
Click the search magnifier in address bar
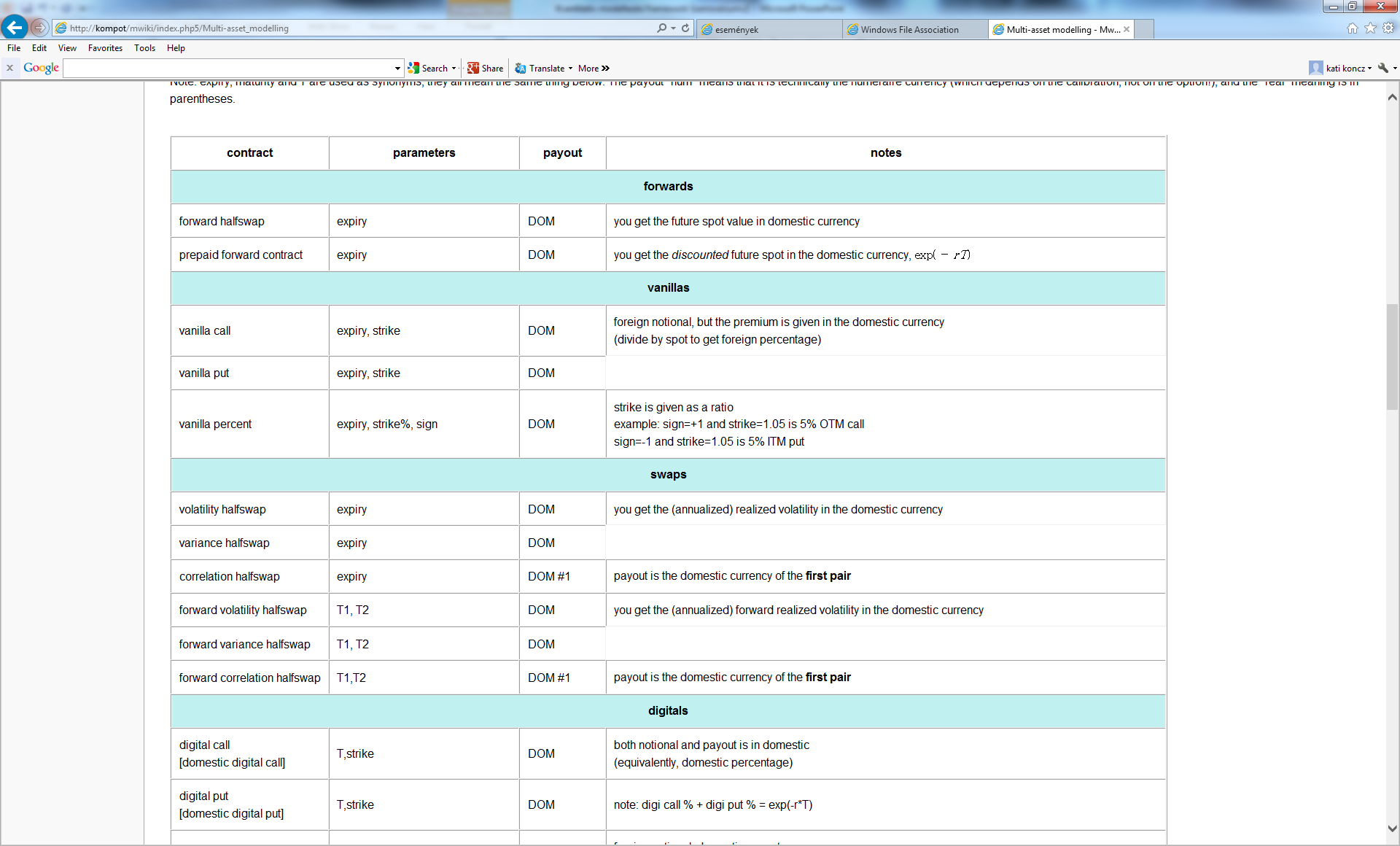pos(661,28)
